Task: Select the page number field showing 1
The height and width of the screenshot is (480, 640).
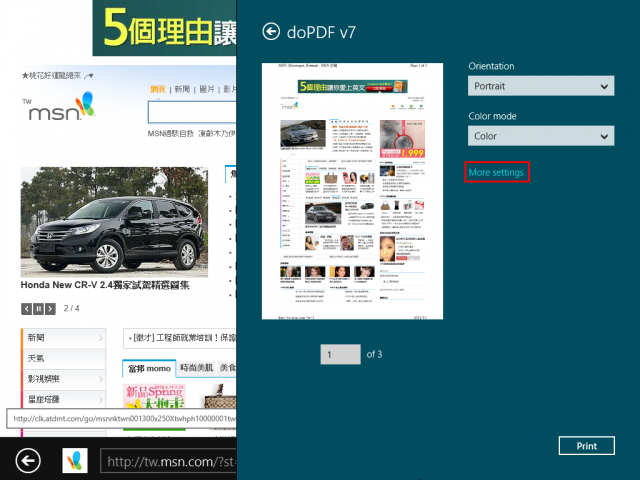Action: (340, 354)
